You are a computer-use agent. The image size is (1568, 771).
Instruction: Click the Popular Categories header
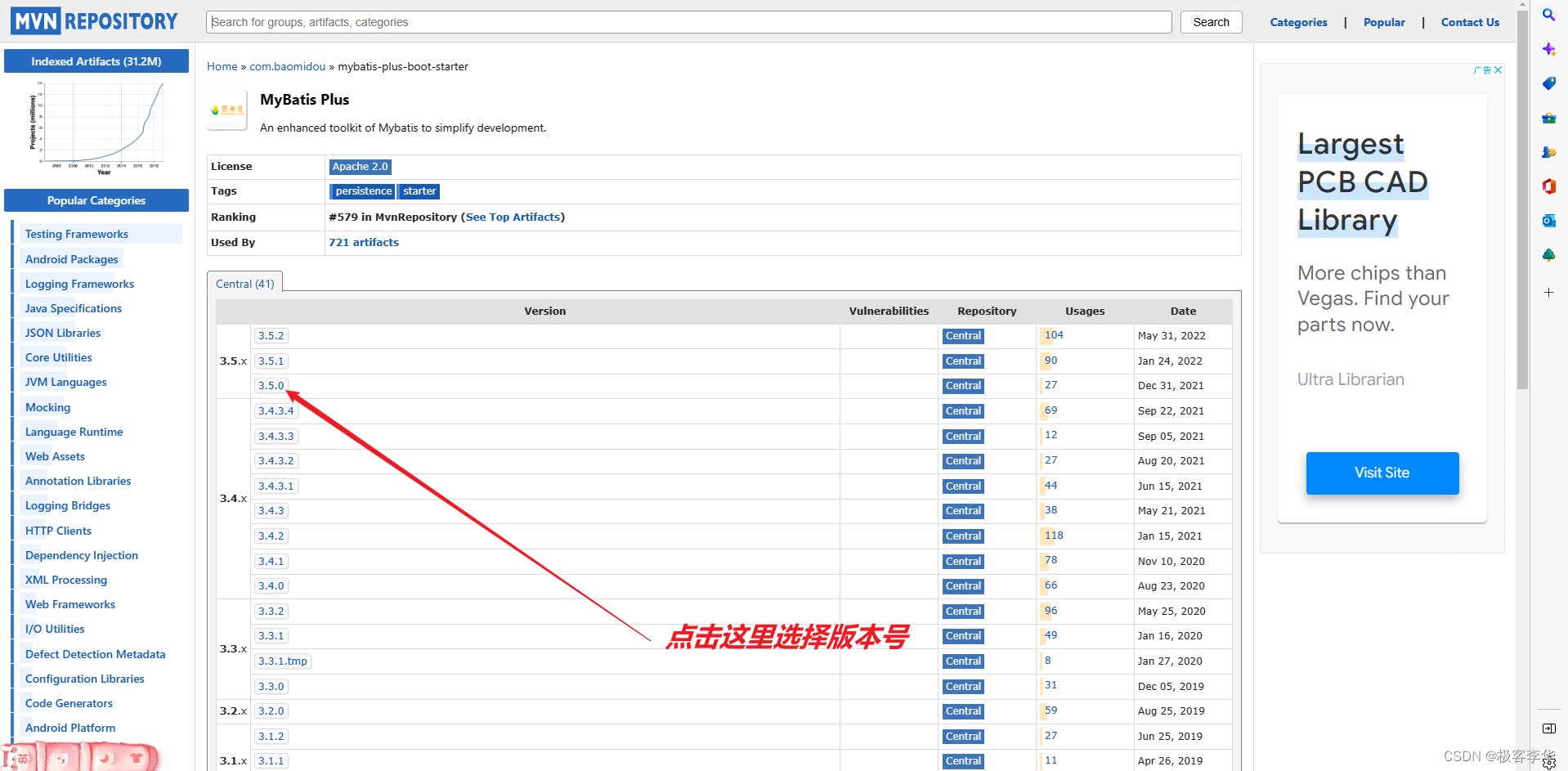(96, 200)
